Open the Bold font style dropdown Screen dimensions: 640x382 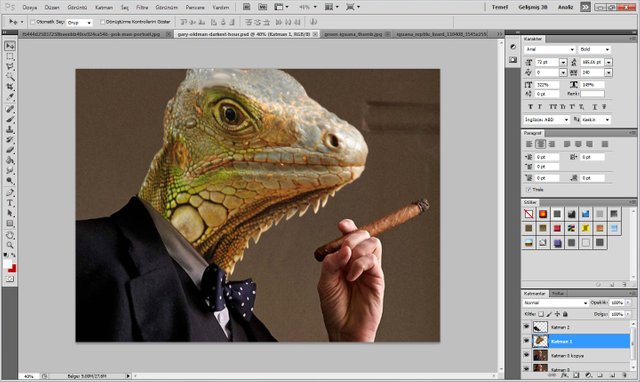[x=594, y=49]
